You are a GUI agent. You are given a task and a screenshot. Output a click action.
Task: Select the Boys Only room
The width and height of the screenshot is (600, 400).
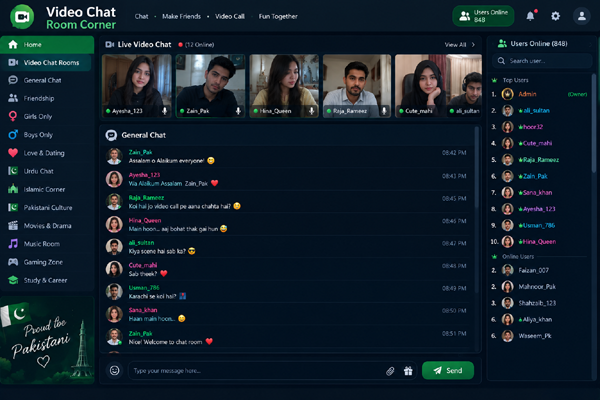46,135
